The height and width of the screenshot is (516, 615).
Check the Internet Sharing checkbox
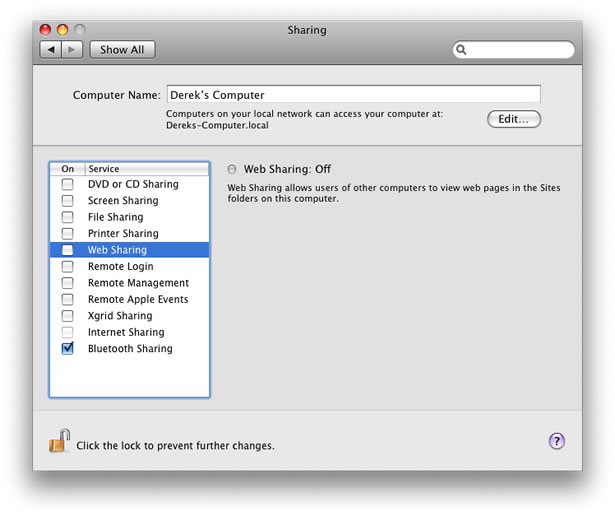[x=67, y=332]
